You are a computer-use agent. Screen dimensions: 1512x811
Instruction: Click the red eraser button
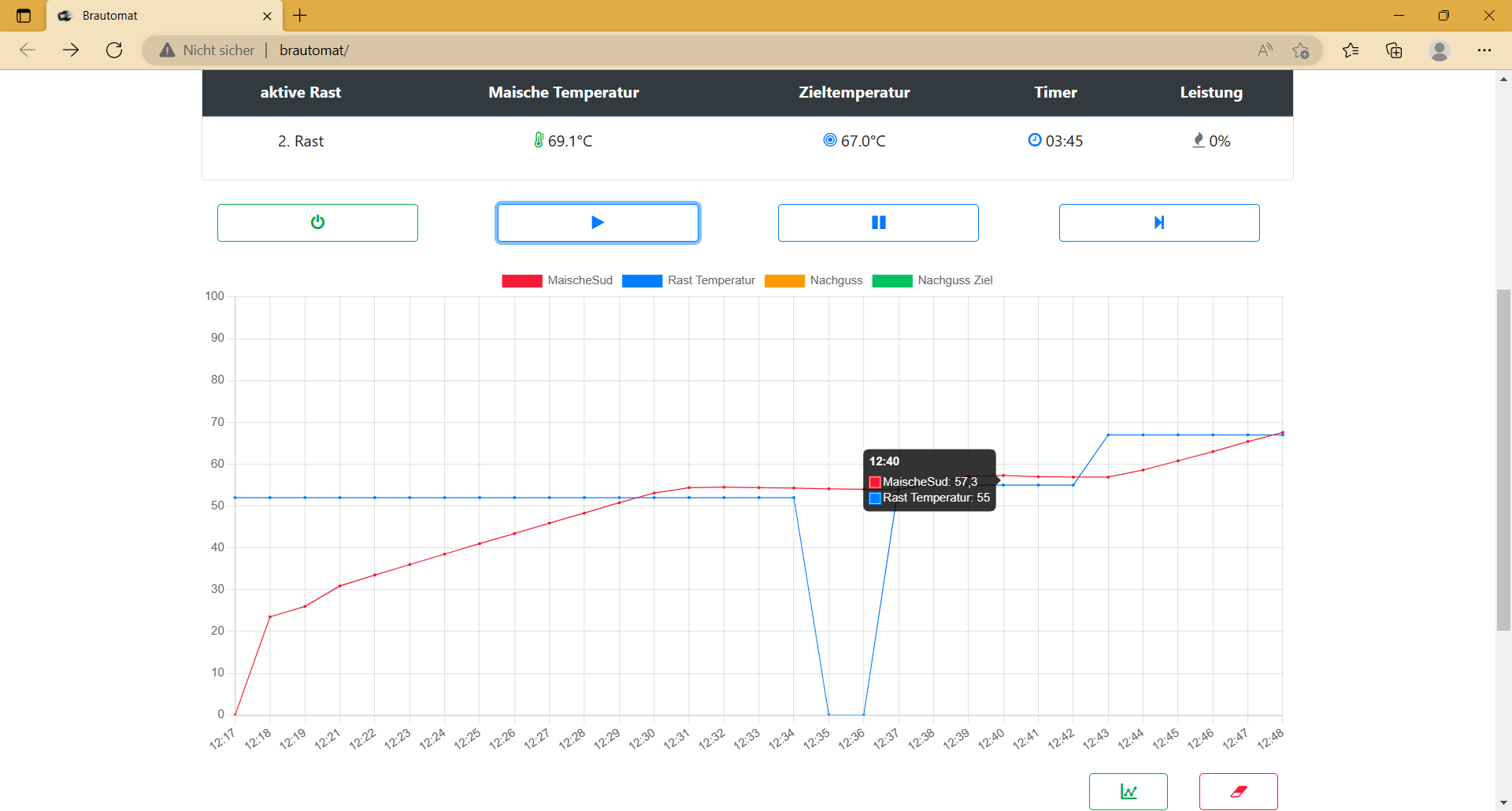click(1238, 791)
